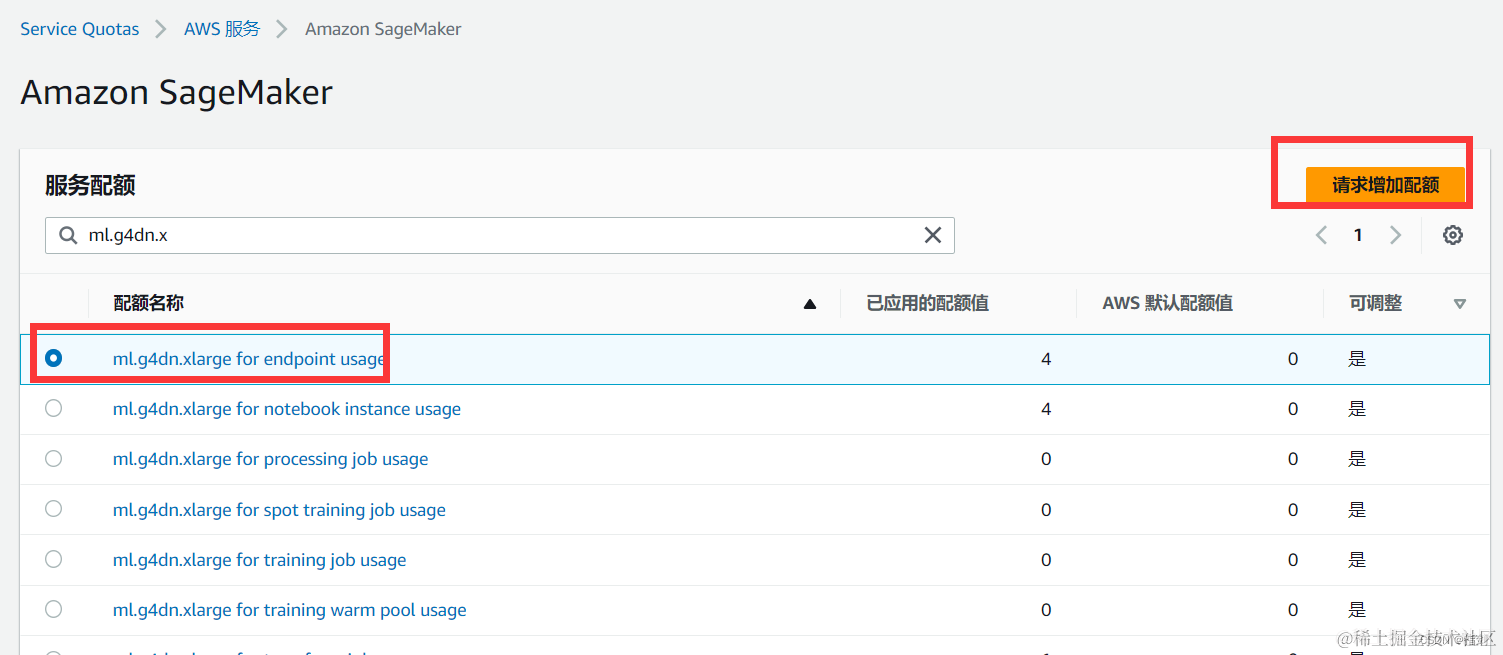The height and width of the screenshot is (655, 1503).
Task: Clear the ml.g4dn.x search text
Action: 932,235
